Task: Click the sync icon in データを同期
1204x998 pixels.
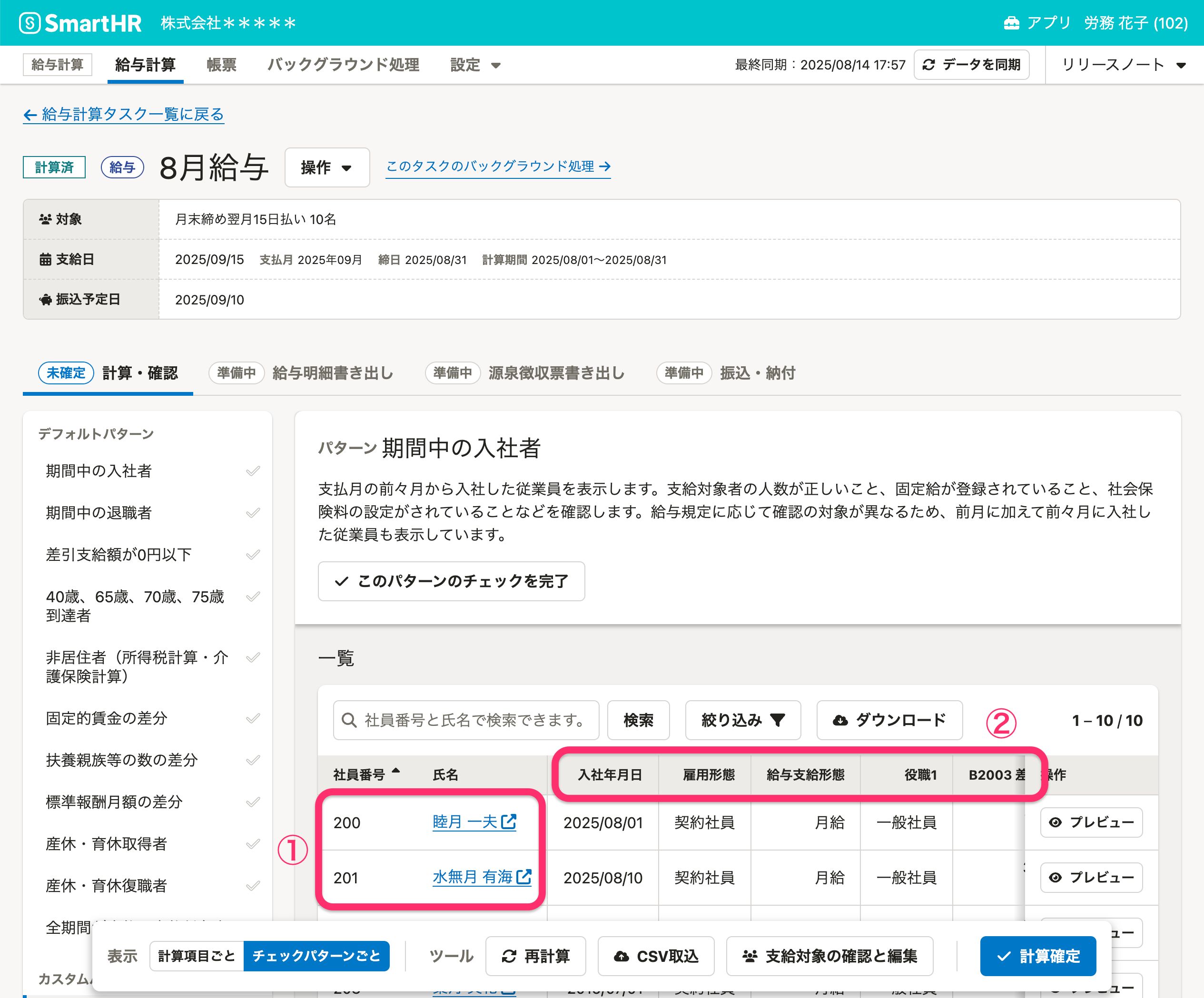Action: point(929,65)
